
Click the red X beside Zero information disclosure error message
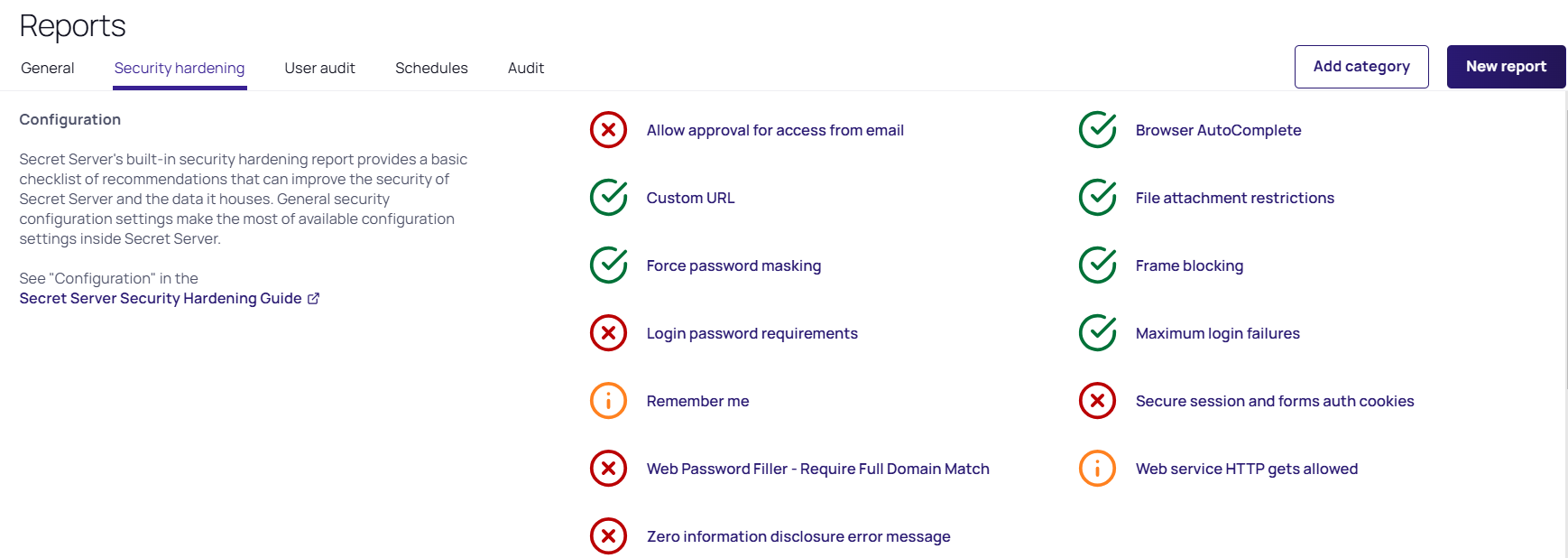pos(608,536)
